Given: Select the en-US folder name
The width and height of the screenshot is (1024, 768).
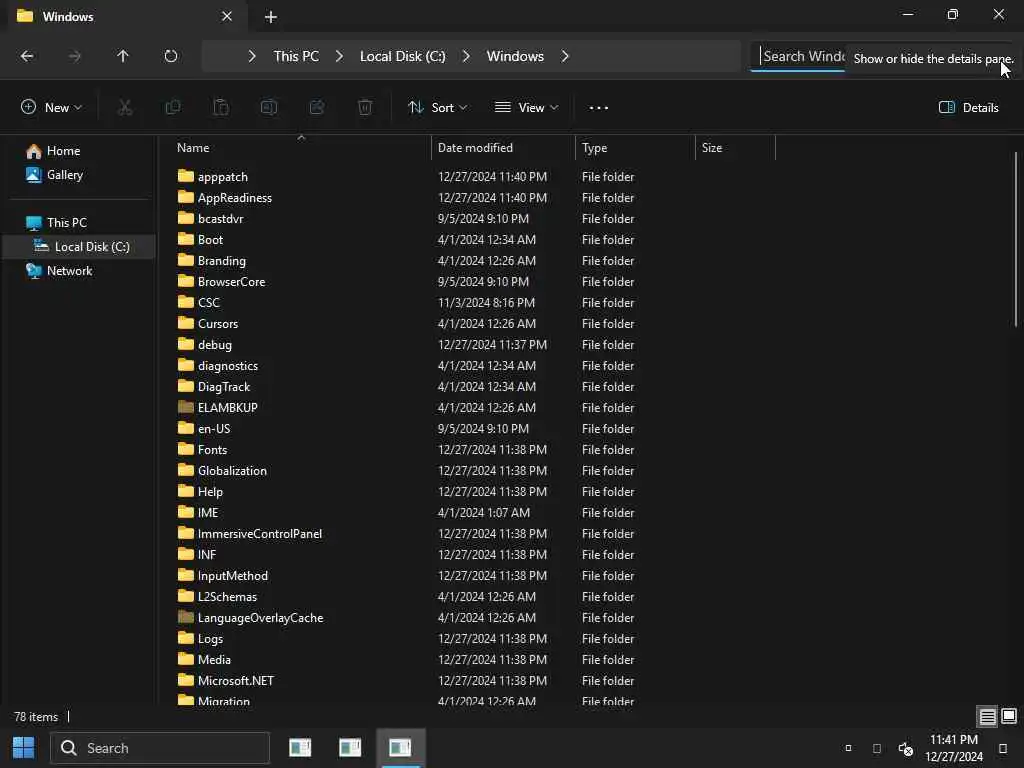Looking at the screenshot, I should [x=214, y=428].
